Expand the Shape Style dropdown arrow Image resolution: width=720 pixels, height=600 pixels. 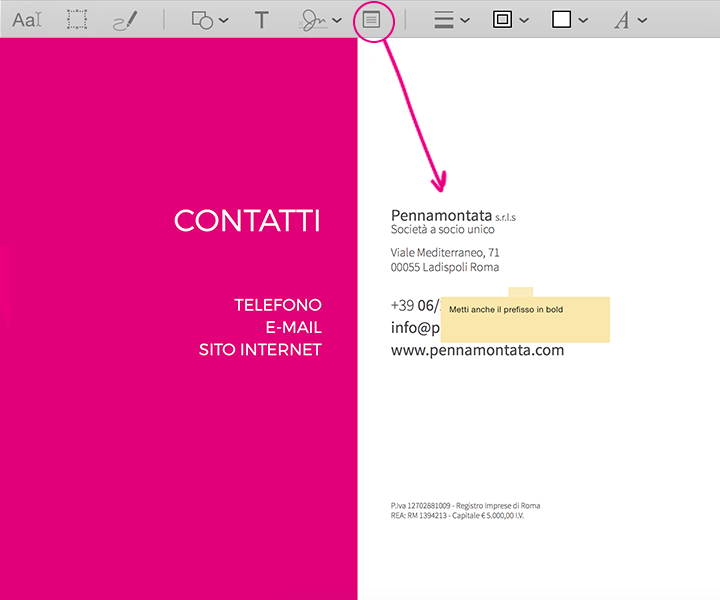pos(465,20)
